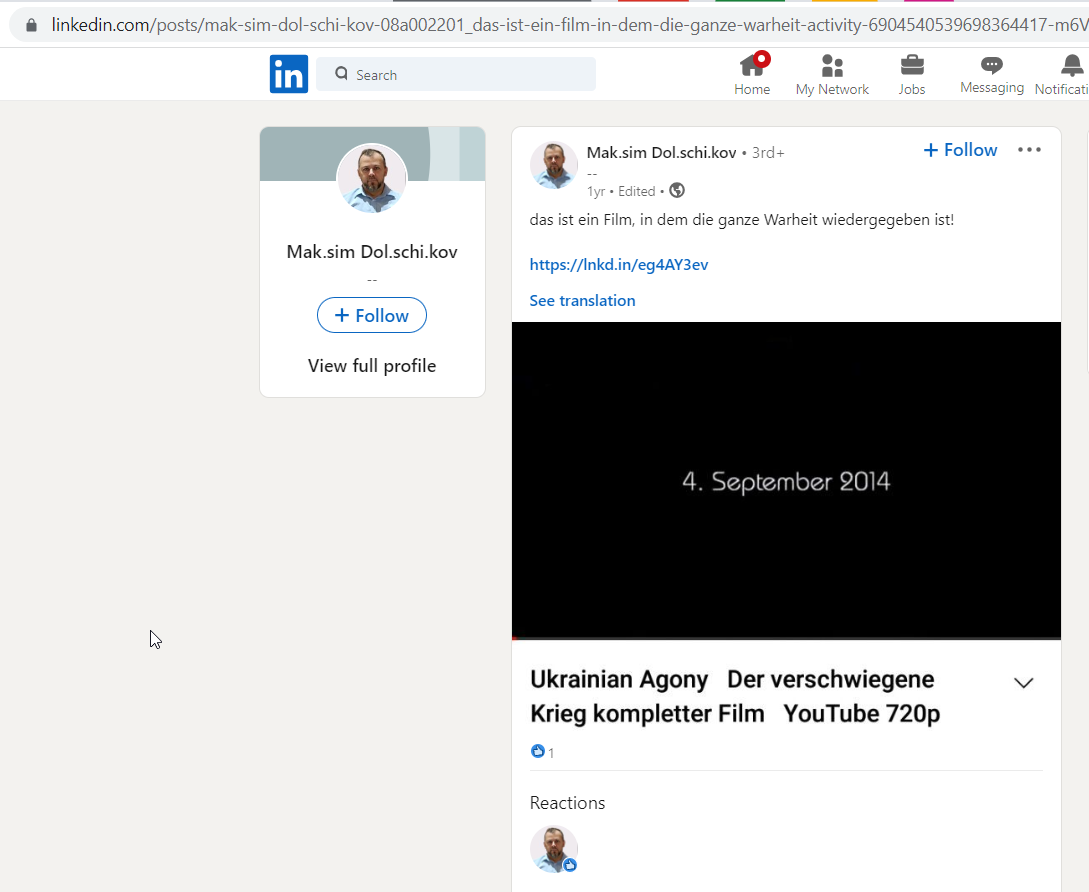
Task: Click the 3rd+ connection degree label
Action: pyautogui.click(x=768, y=153)
